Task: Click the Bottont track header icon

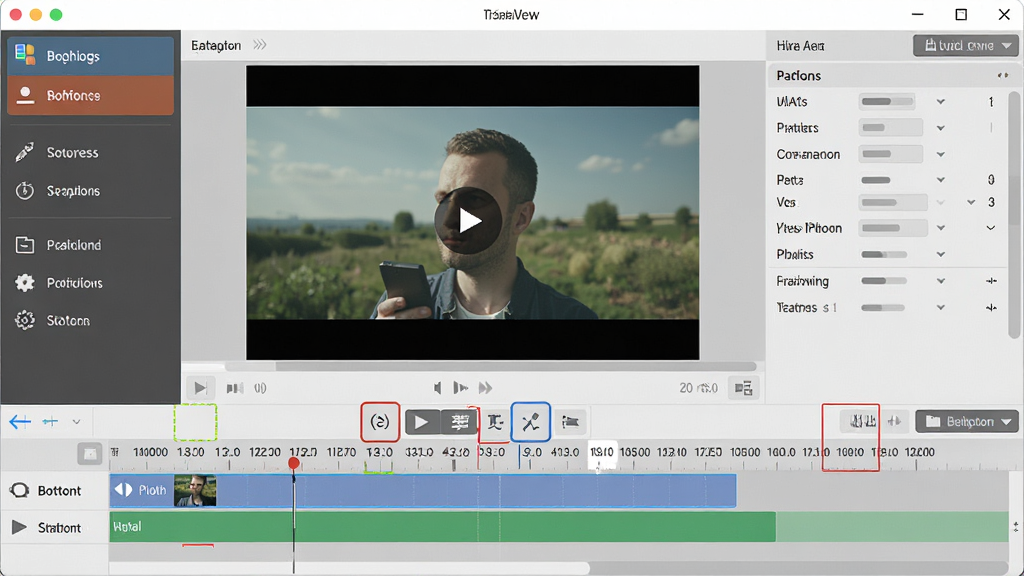Action: click(x=20, y=490)
